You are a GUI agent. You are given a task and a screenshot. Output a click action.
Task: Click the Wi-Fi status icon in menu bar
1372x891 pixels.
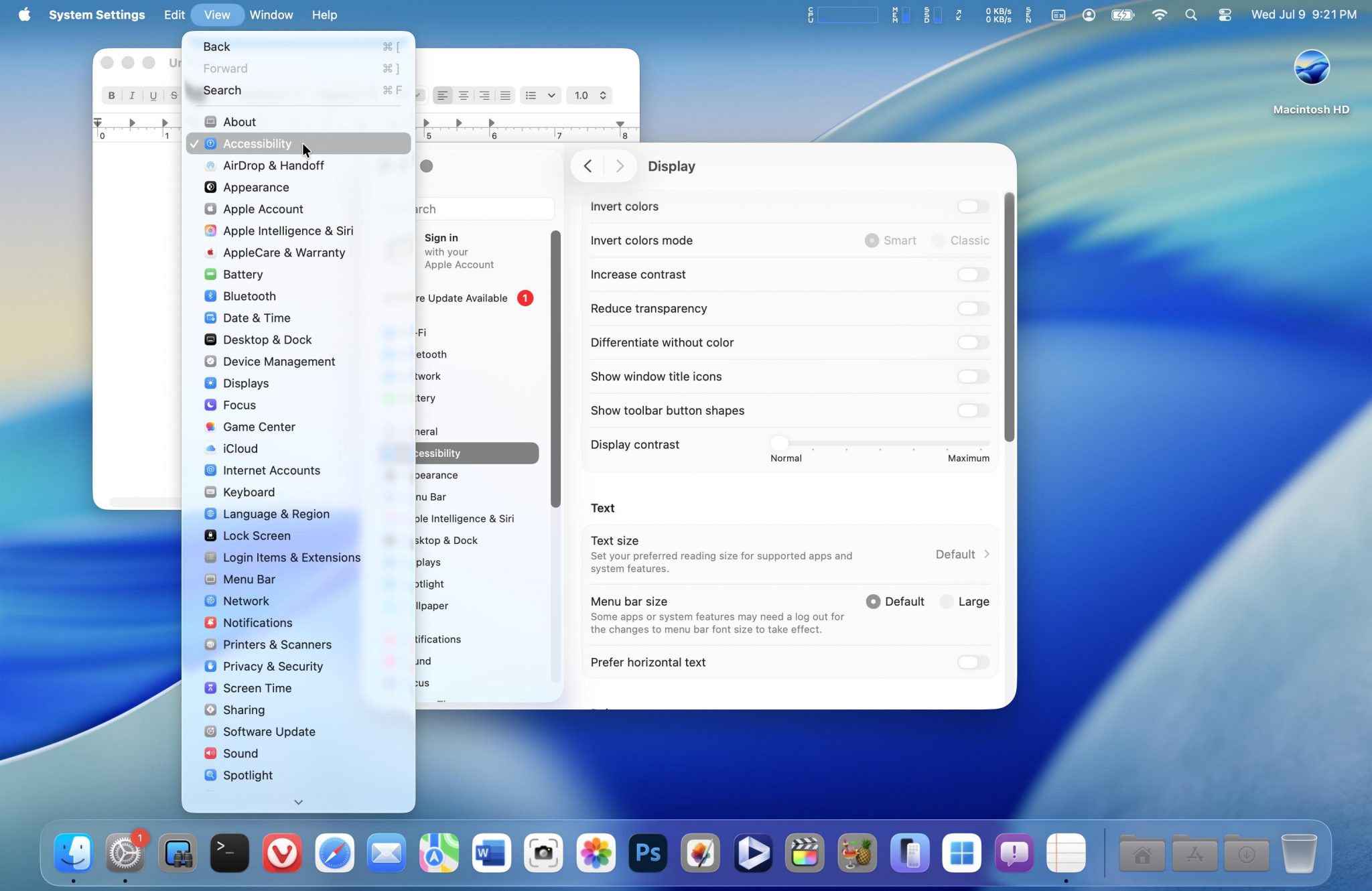(x=1159, y=15)
